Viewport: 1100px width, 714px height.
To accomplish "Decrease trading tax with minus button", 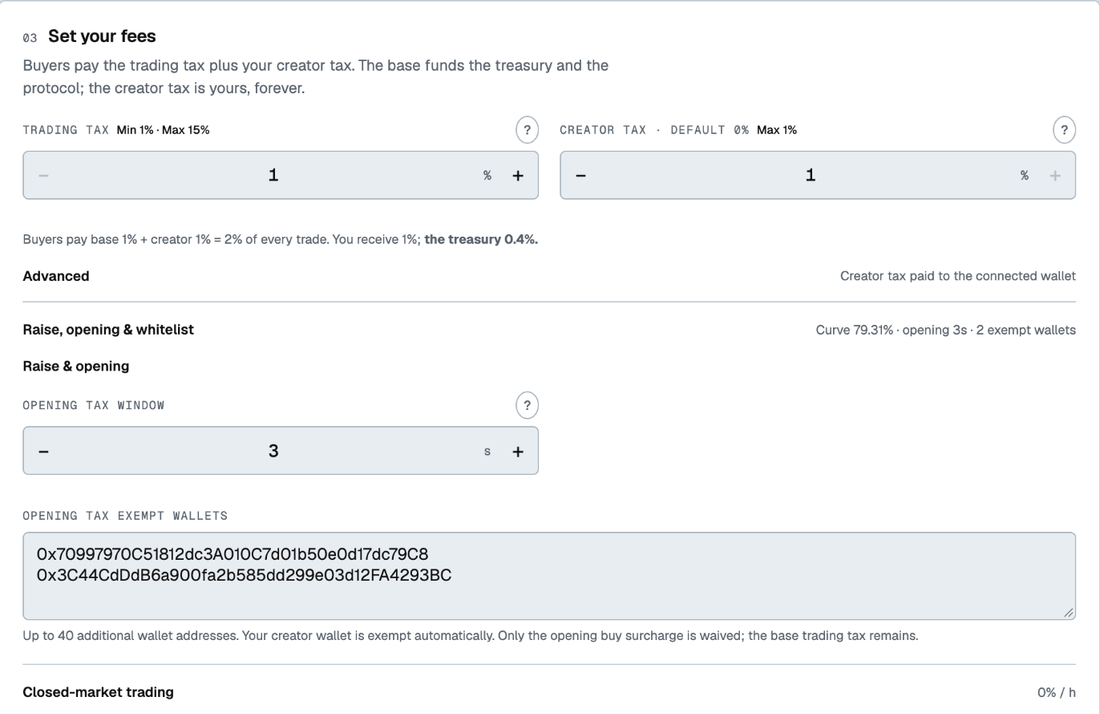I will coord(43,175).
